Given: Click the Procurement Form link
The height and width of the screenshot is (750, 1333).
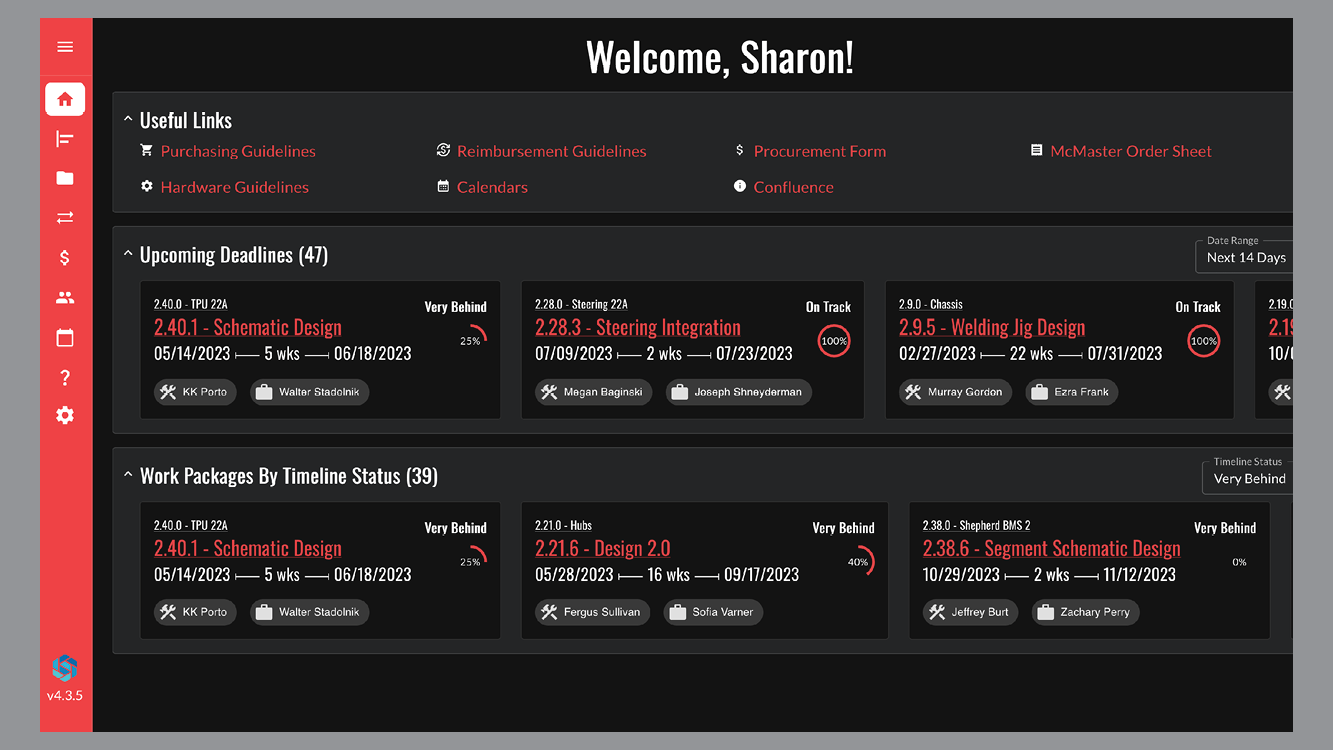Looking at the screenshot, I should (x=819, y=151).
